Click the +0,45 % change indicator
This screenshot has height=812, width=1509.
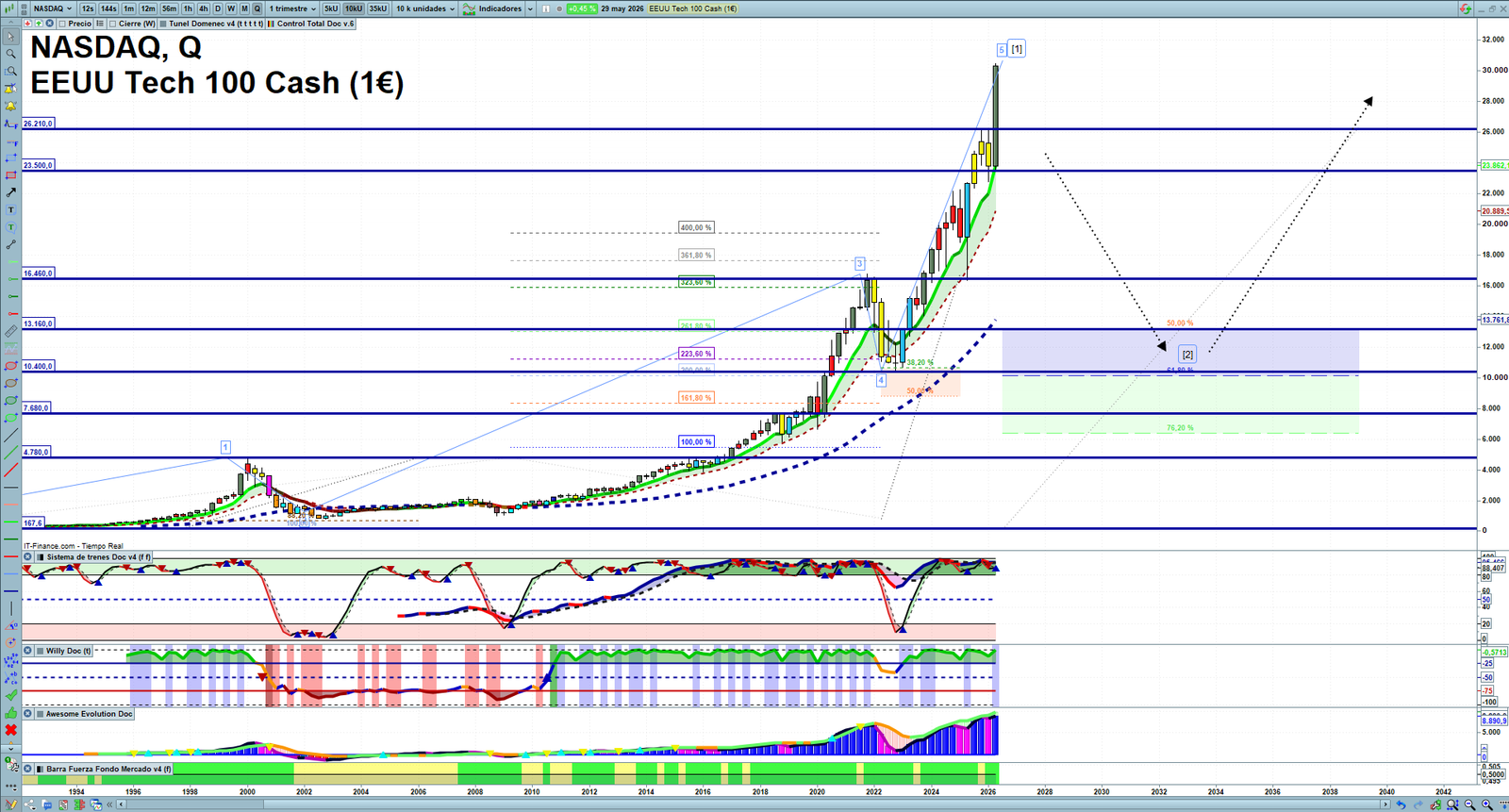pos(582,8)
